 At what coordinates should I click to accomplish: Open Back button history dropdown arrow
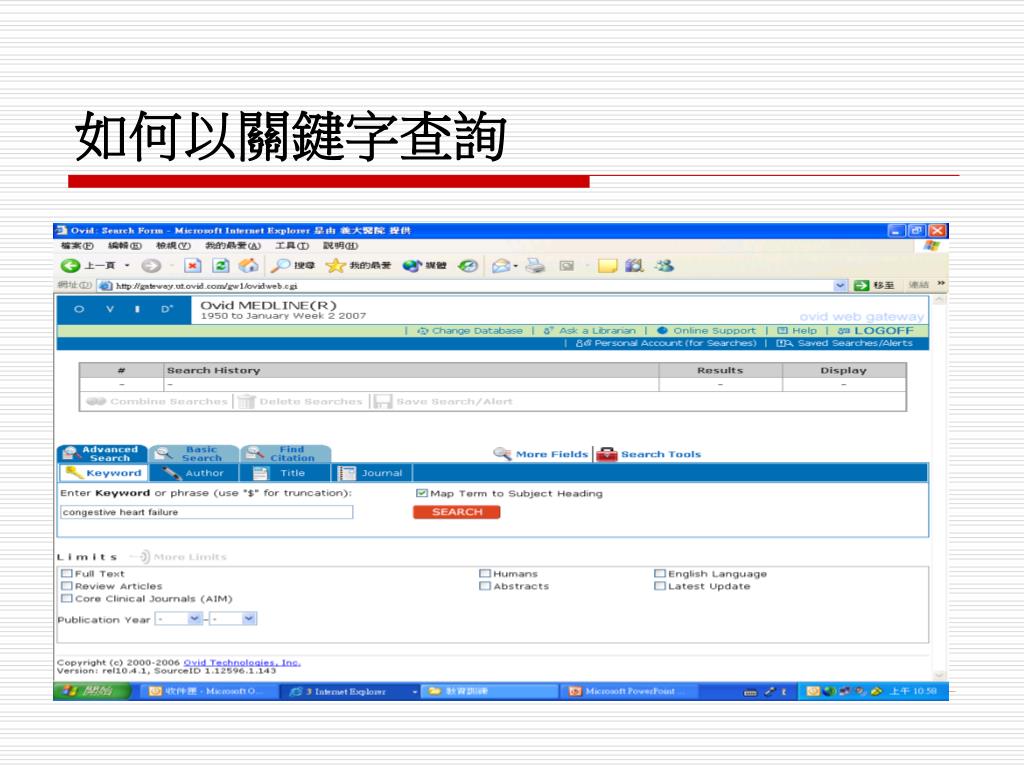pos(127,266)
